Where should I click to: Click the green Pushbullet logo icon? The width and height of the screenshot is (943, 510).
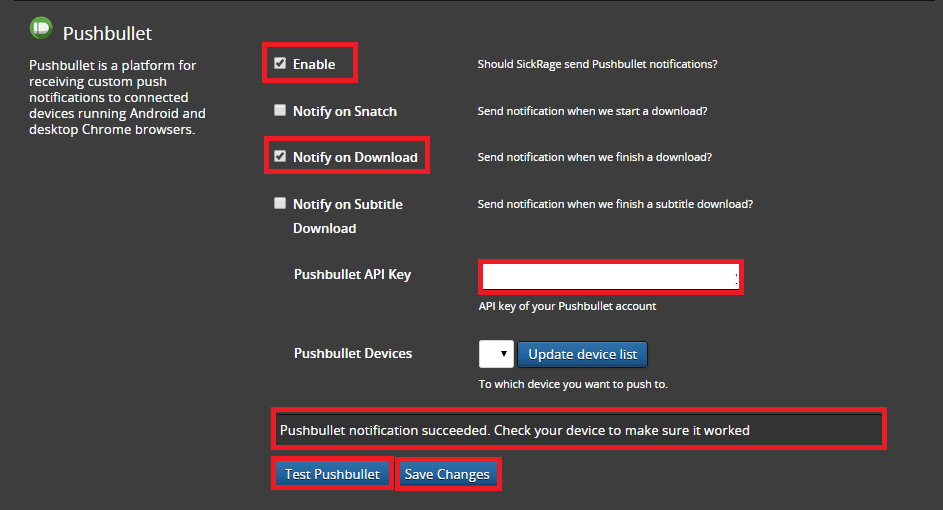point(41,28)
